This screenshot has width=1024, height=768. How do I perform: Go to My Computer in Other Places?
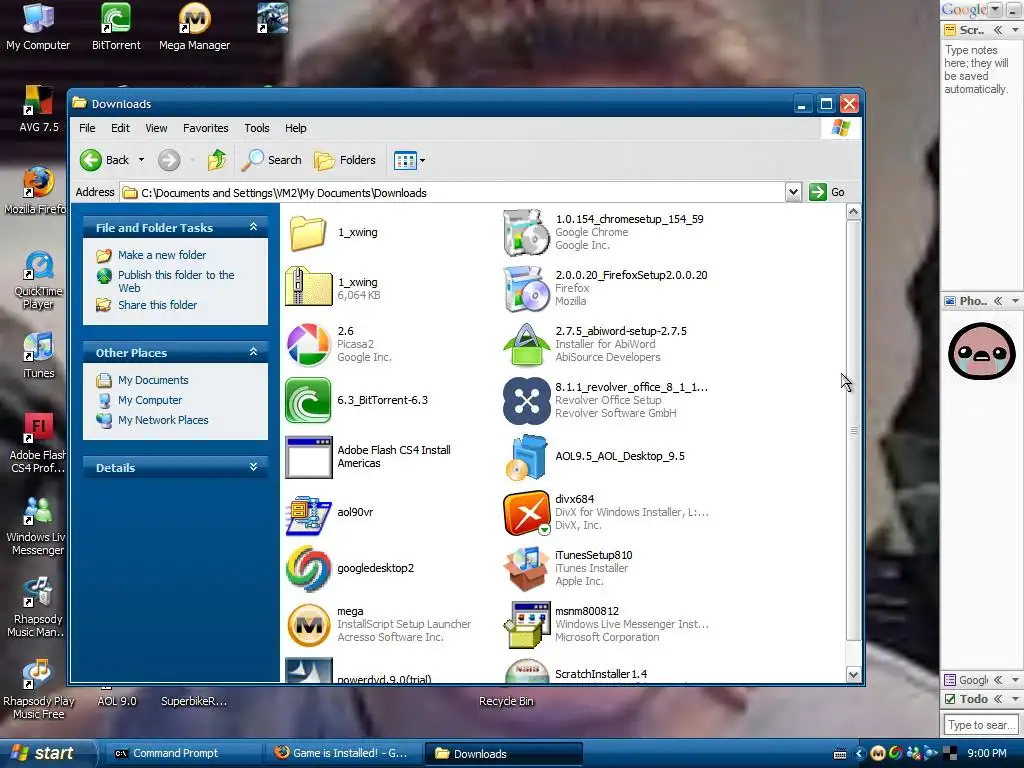point(150,400)
